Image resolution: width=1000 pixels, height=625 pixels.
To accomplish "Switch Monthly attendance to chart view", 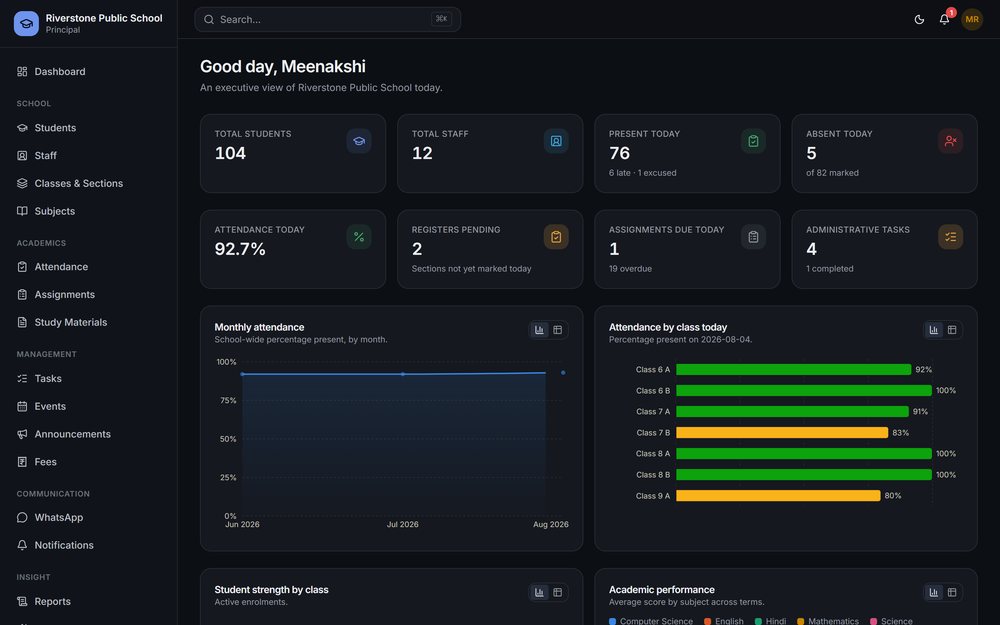I will click(x=540, y=330).
